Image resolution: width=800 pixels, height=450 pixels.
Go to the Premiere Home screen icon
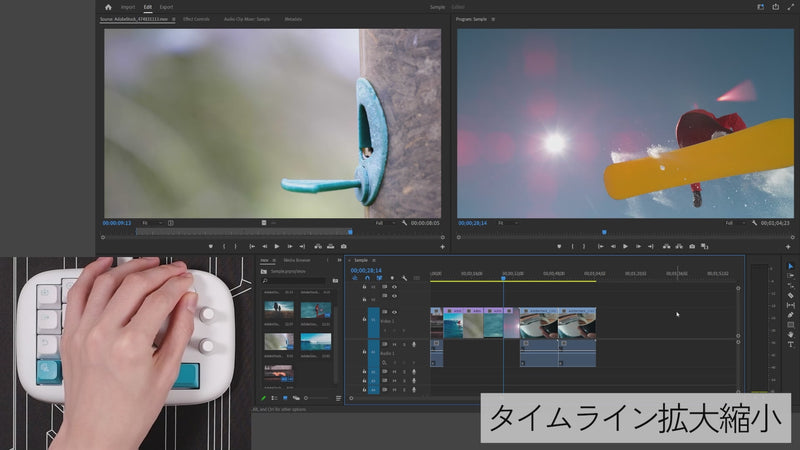tap(108, 7)
